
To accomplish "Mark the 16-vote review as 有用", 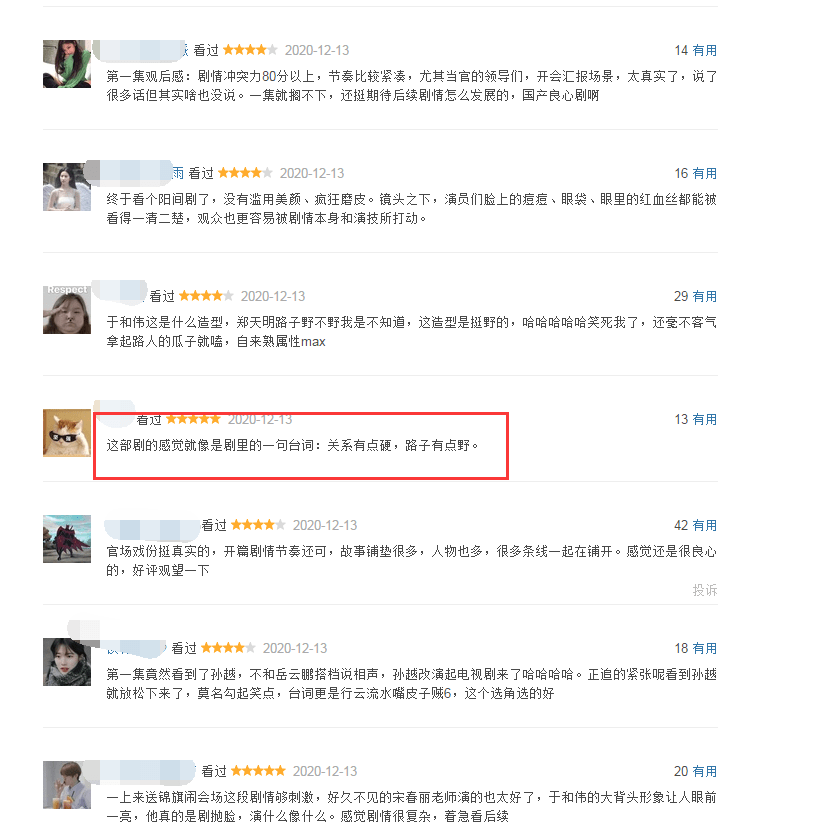I will tap(705, 173).
